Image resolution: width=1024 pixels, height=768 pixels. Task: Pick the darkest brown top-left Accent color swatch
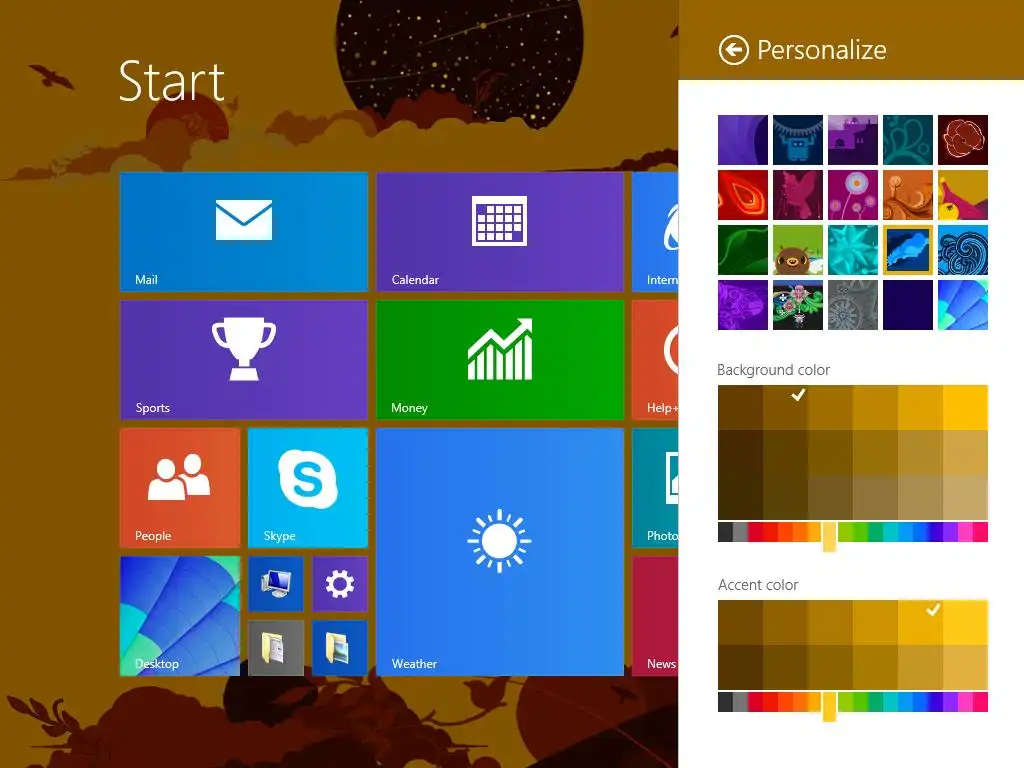741,622
